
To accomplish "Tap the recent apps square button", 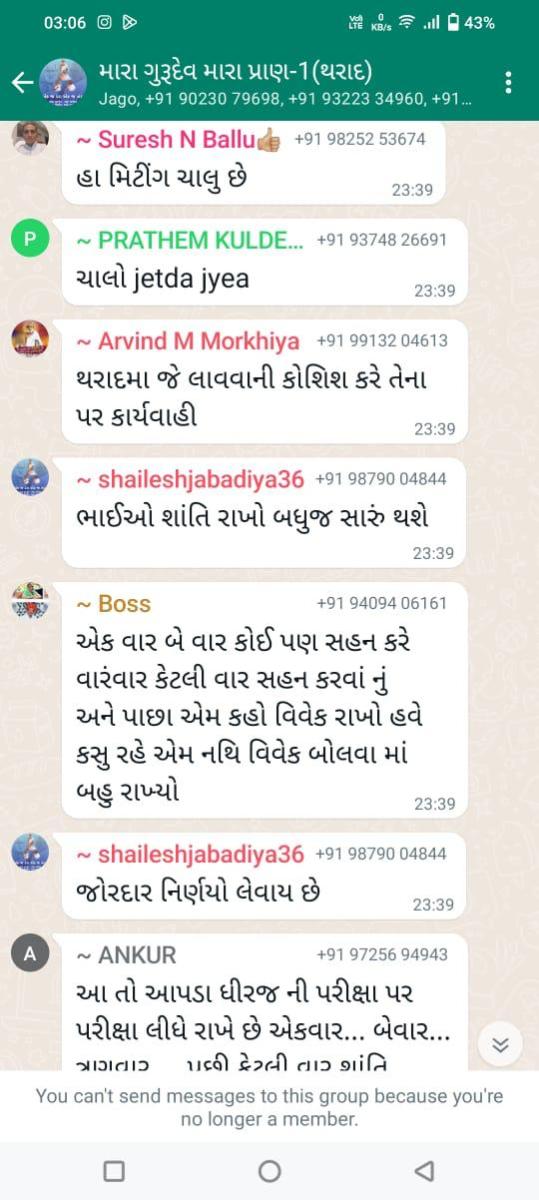I will (114, 1170).
